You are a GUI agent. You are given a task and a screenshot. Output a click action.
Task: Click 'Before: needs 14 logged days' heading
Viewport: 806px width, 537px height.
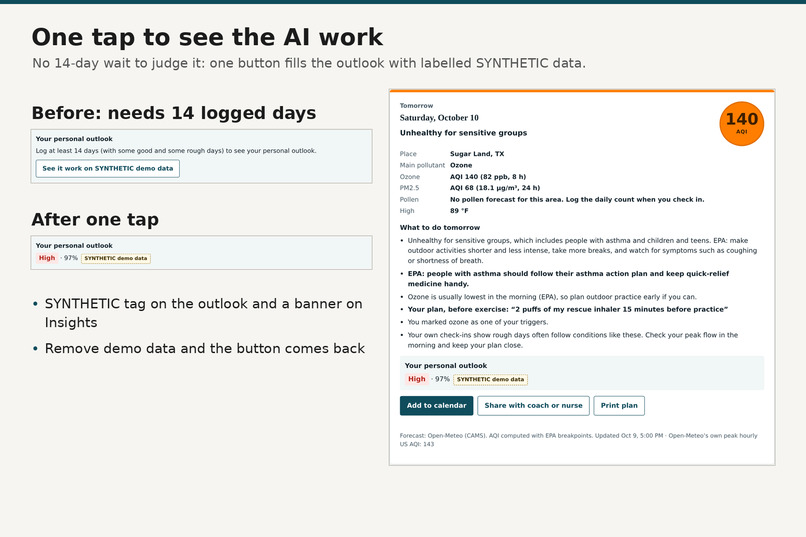point(174,113)
